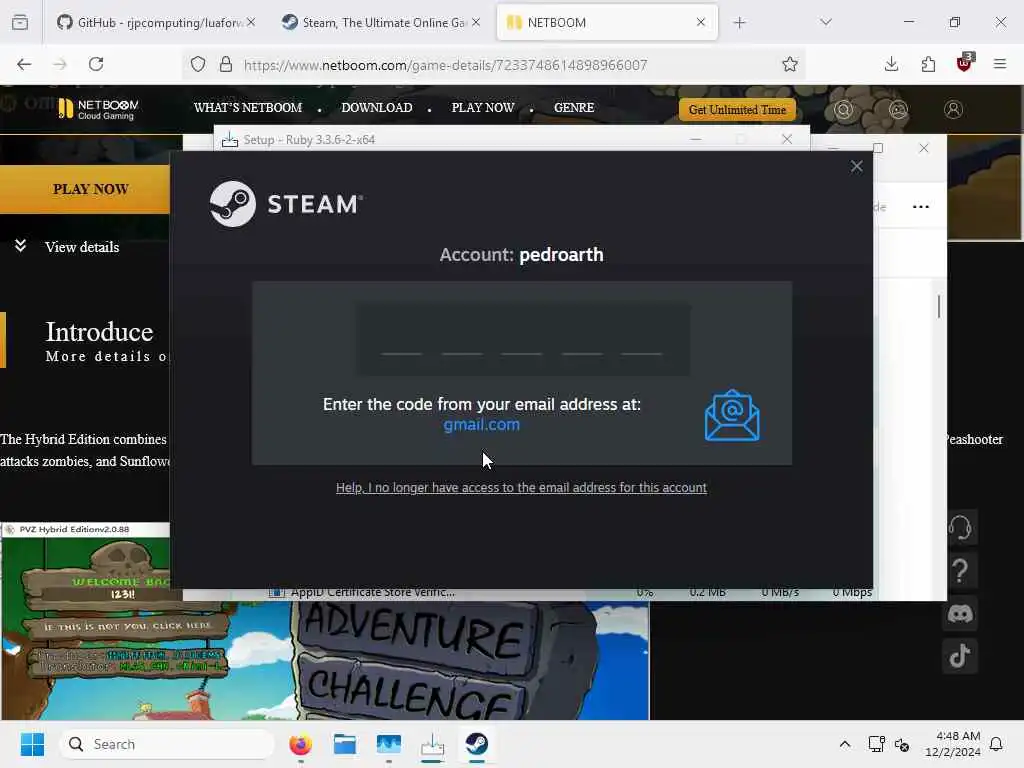The image size is (1024, 768).
Task: Open the TikTok sidebar icon
Action: tap(960, 656)
